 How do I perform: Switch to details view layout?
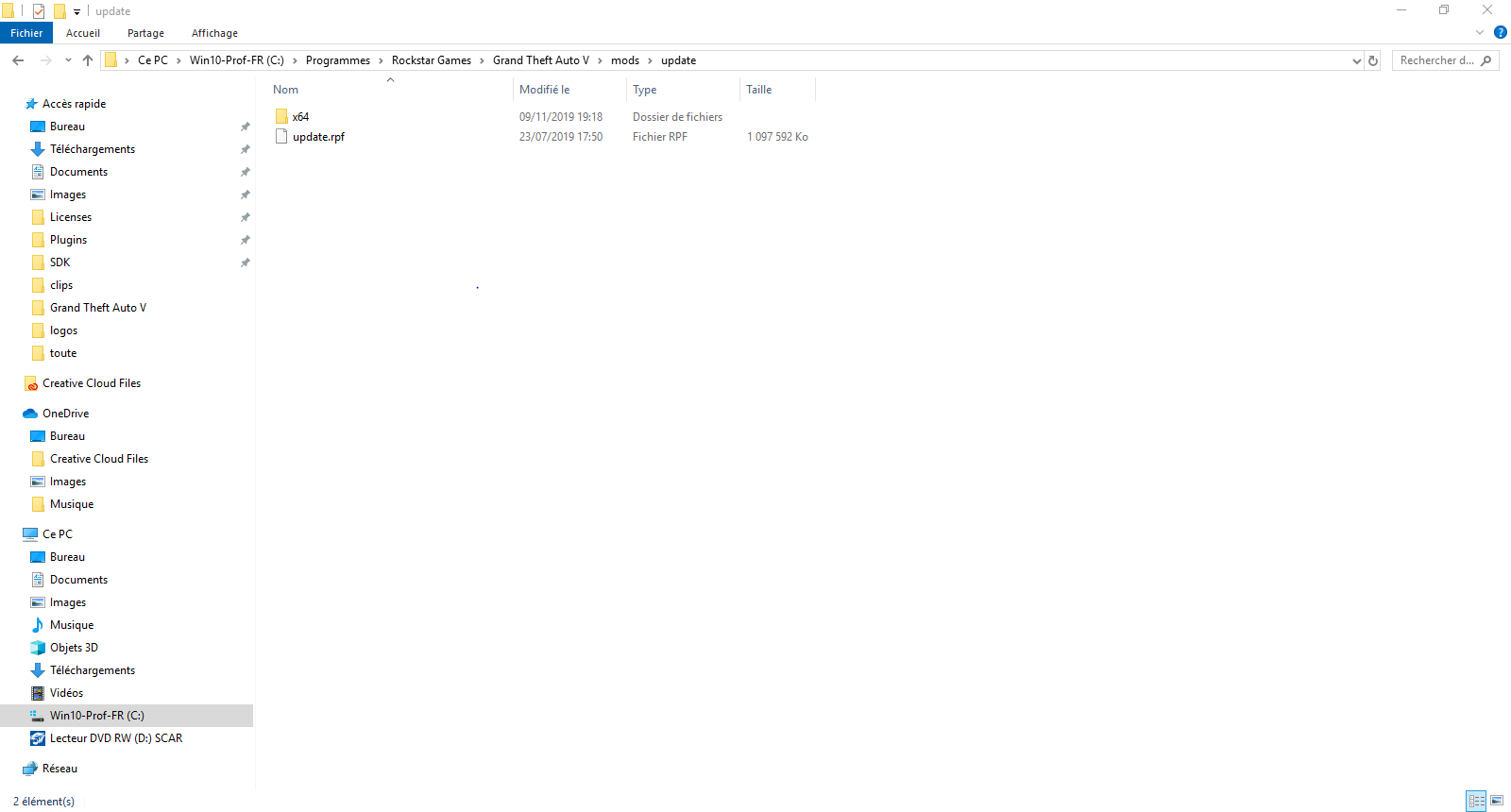click(x=1477, y=801)
